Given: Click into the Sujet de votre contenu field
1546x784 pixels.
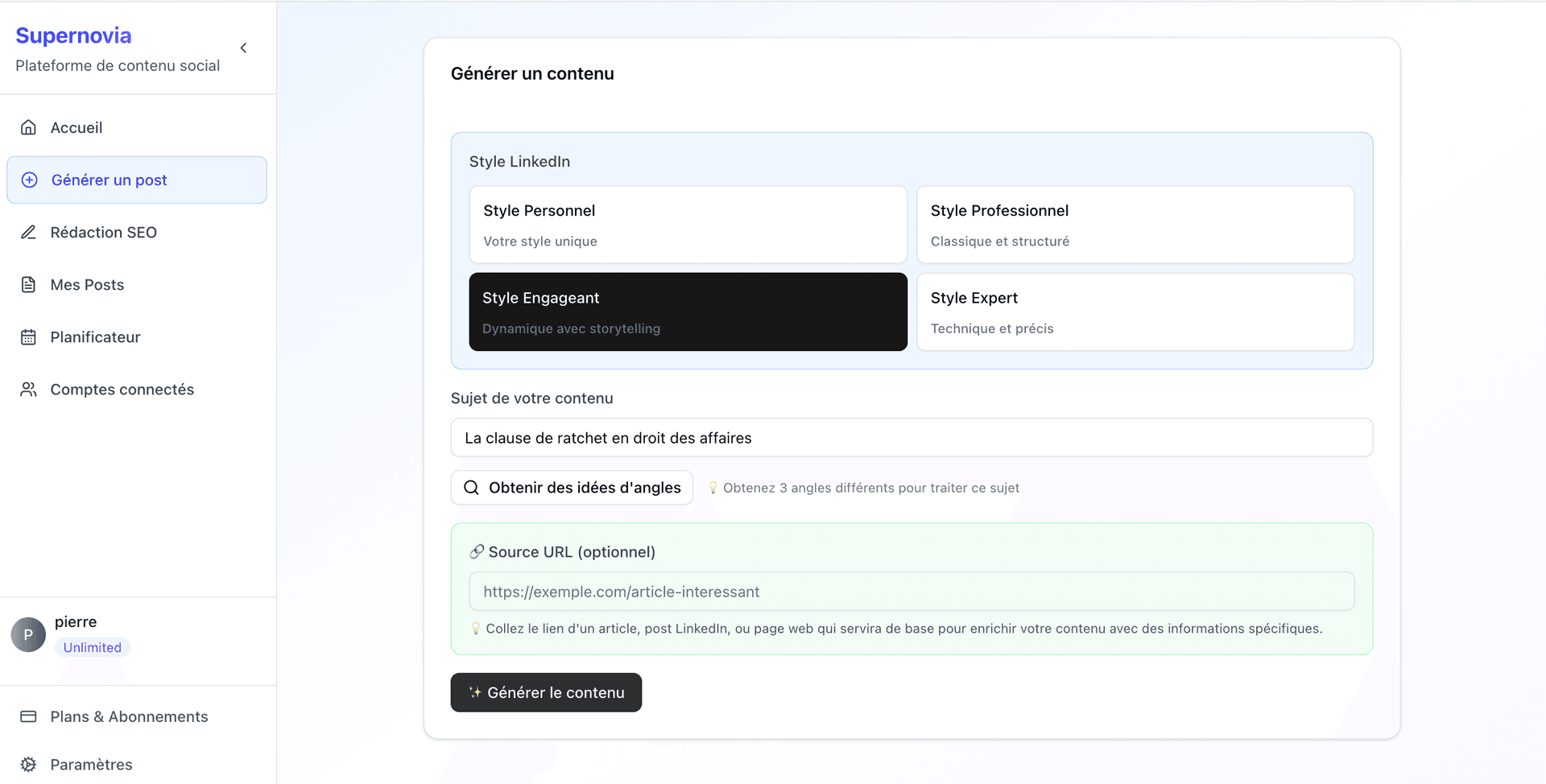Looking at the screenshot, I should (x=911, y=438).
